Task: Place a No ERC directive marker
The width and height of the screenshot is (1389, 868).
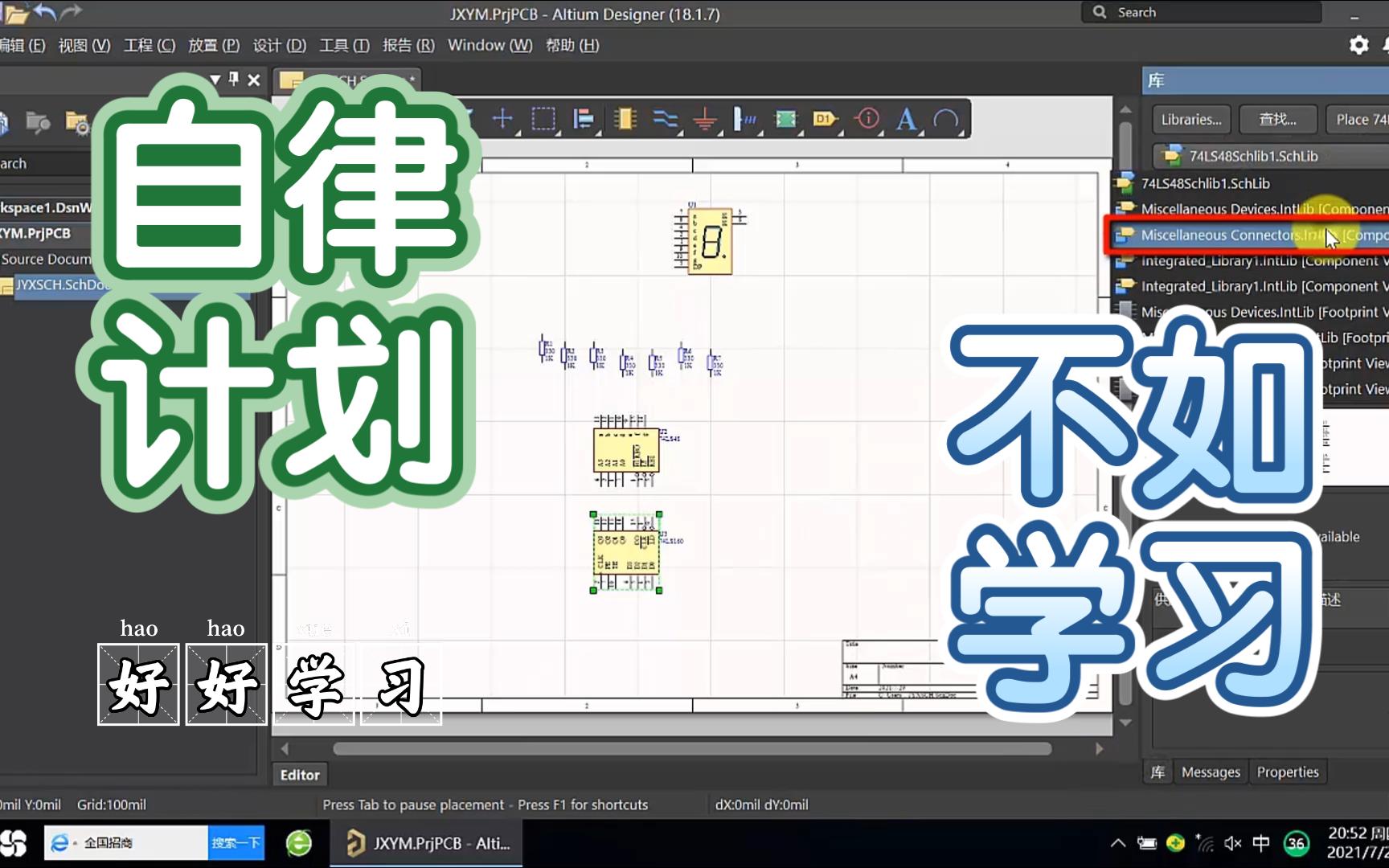Action: [867, 119]
